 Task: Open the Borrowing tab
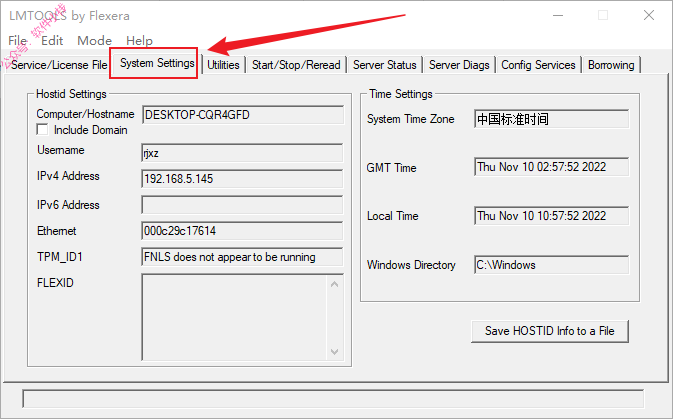(x=611, y=65)
